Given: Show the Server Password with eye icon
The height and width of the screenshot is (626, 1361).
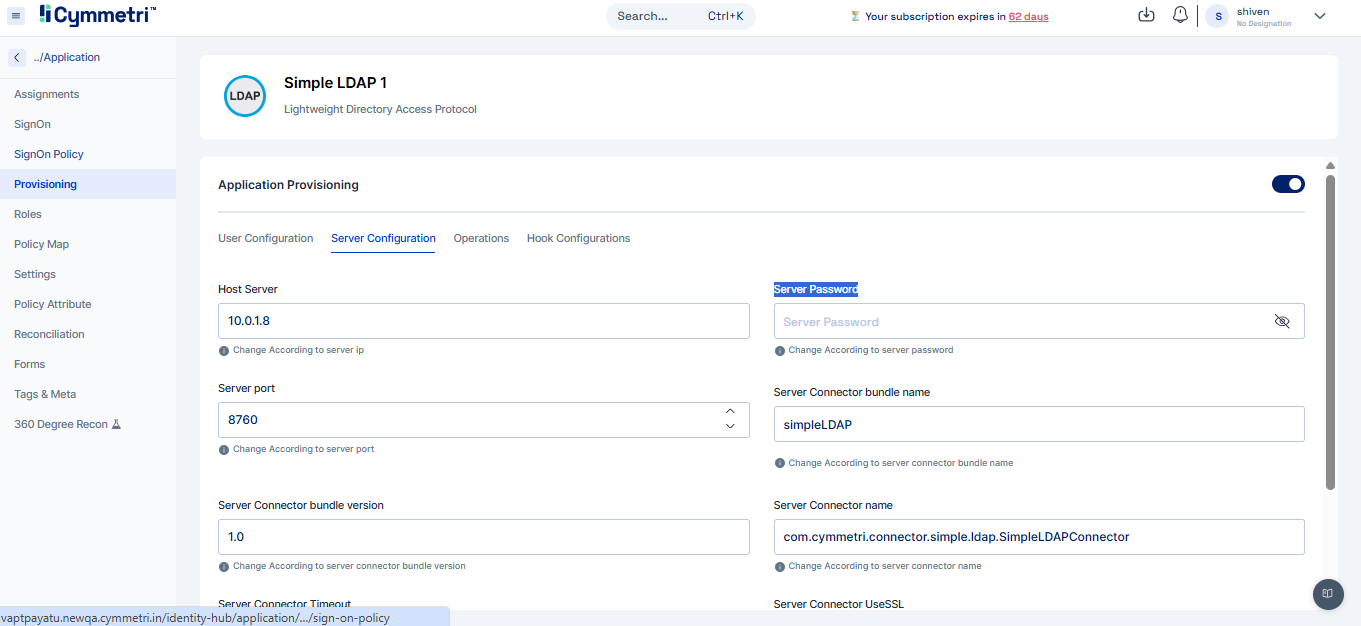Looking at the screenshot, I should [1282, 321].
